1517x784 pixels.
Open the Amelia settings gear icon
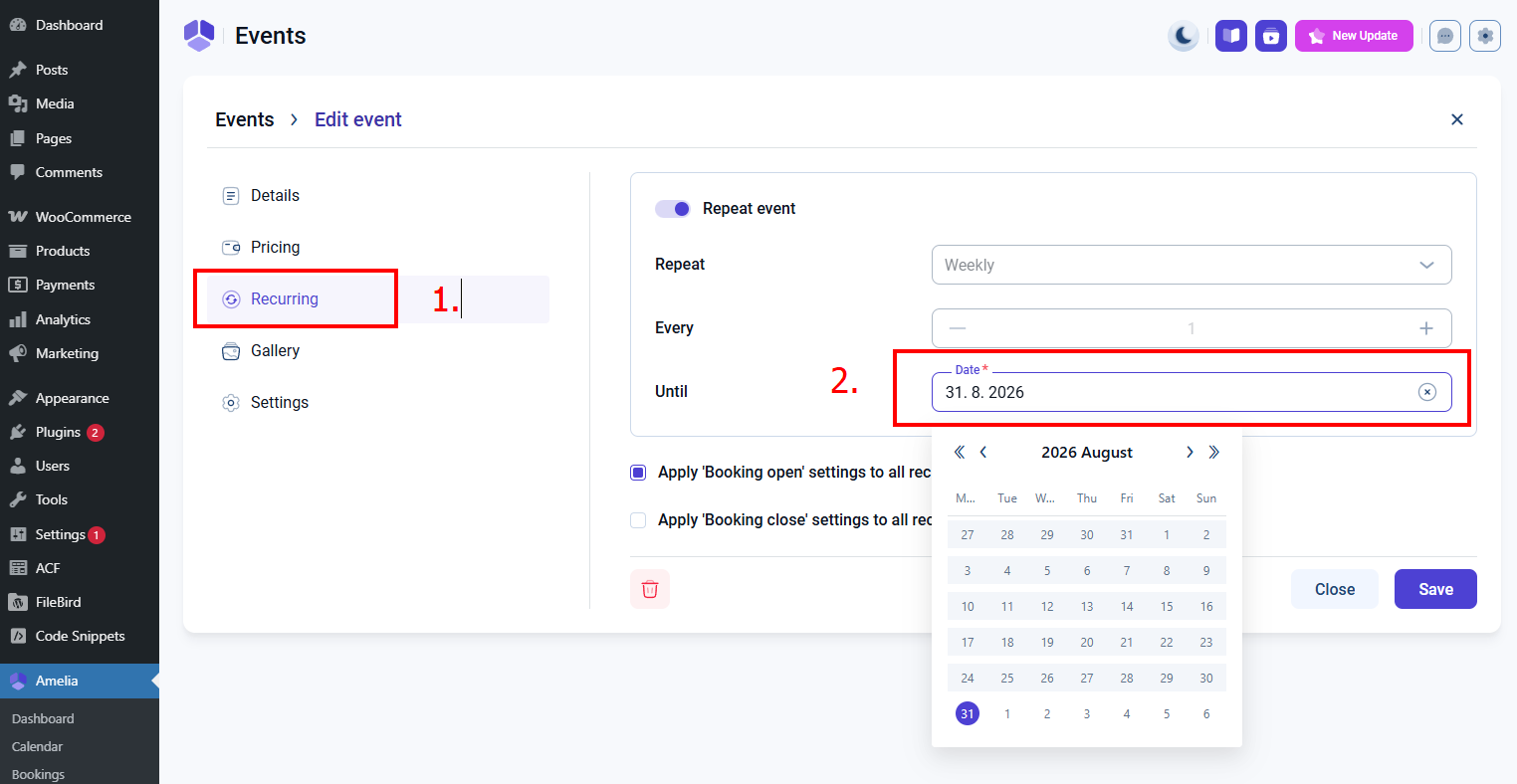coord(1485,36)
